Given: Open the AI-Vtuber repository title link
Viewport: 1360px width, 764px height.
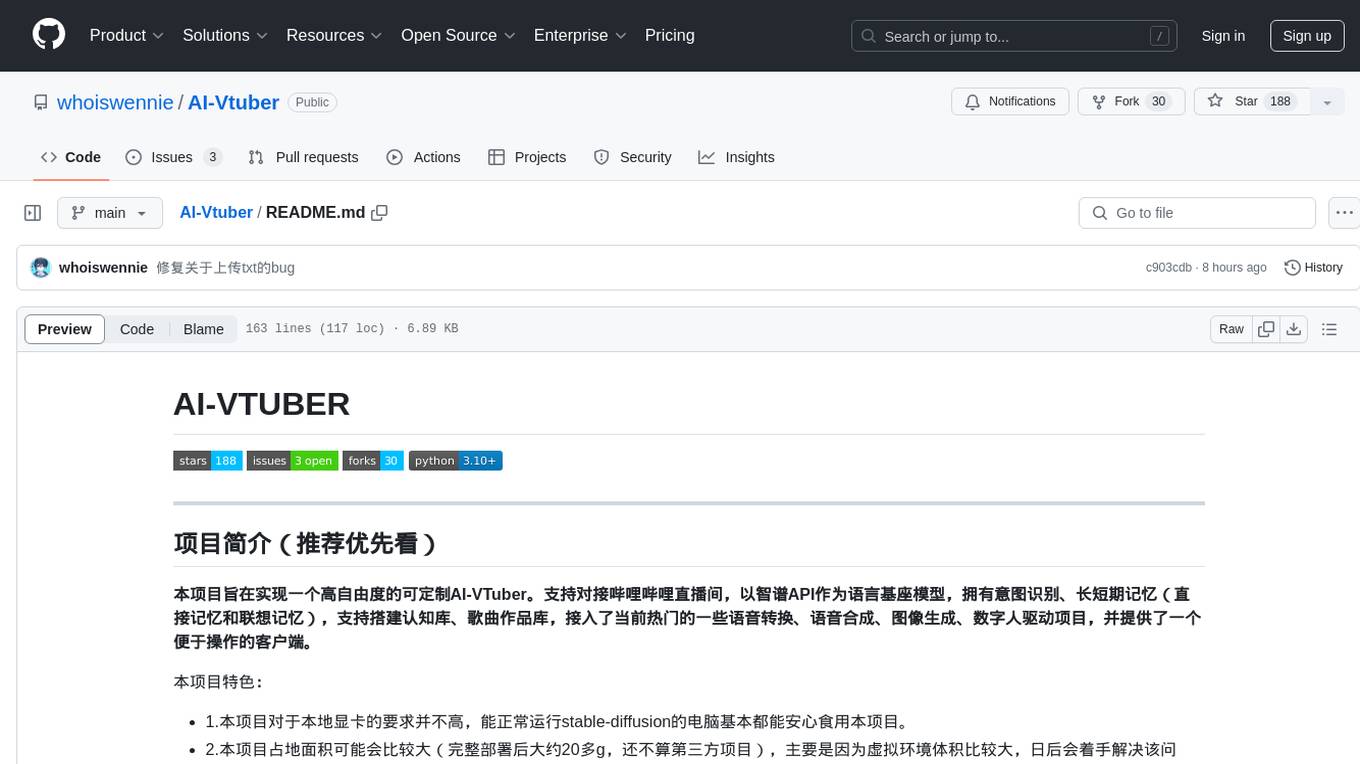Looking at the screenshot, I should (x=233, y=102).
